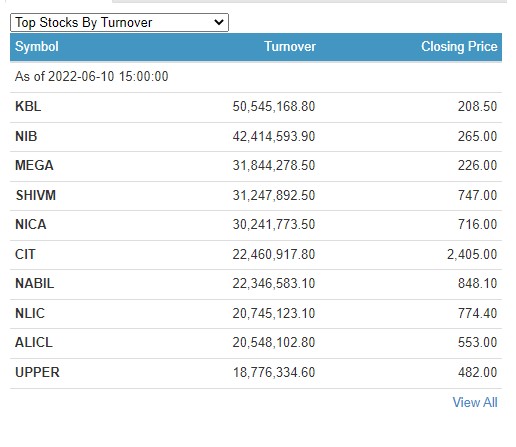Click the Turnover column header
Viewport: 516px width, 447px height.
[290, 47]
